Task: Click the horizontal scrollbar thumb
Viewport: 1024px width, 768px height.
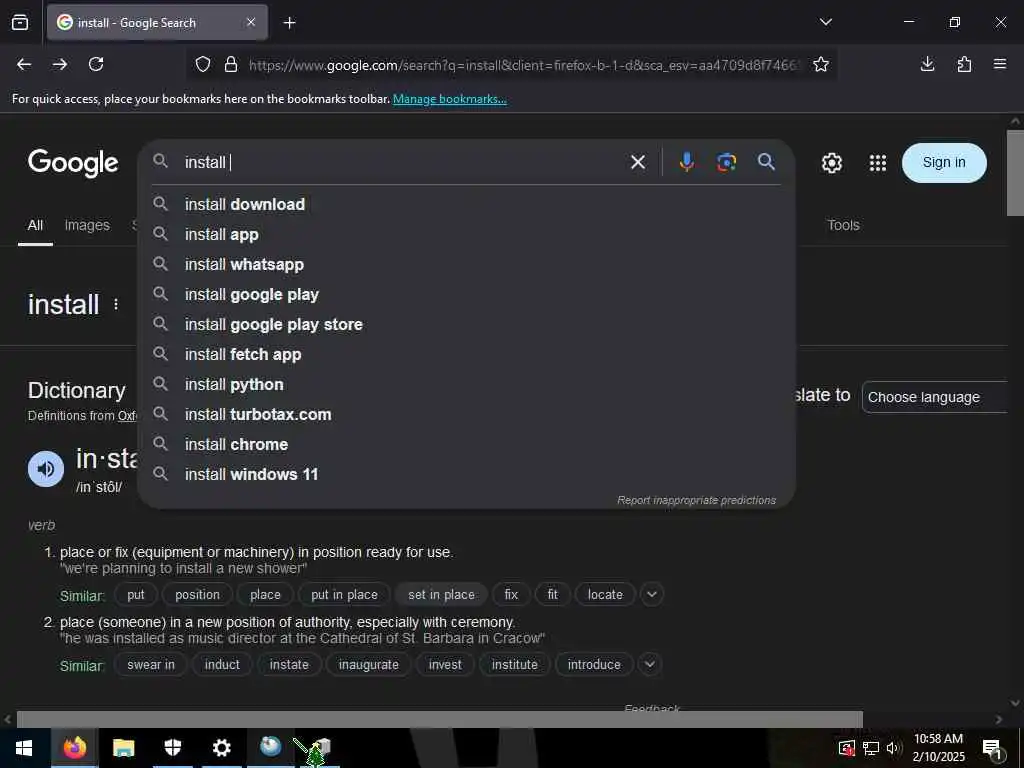Action: pos(440,719)
